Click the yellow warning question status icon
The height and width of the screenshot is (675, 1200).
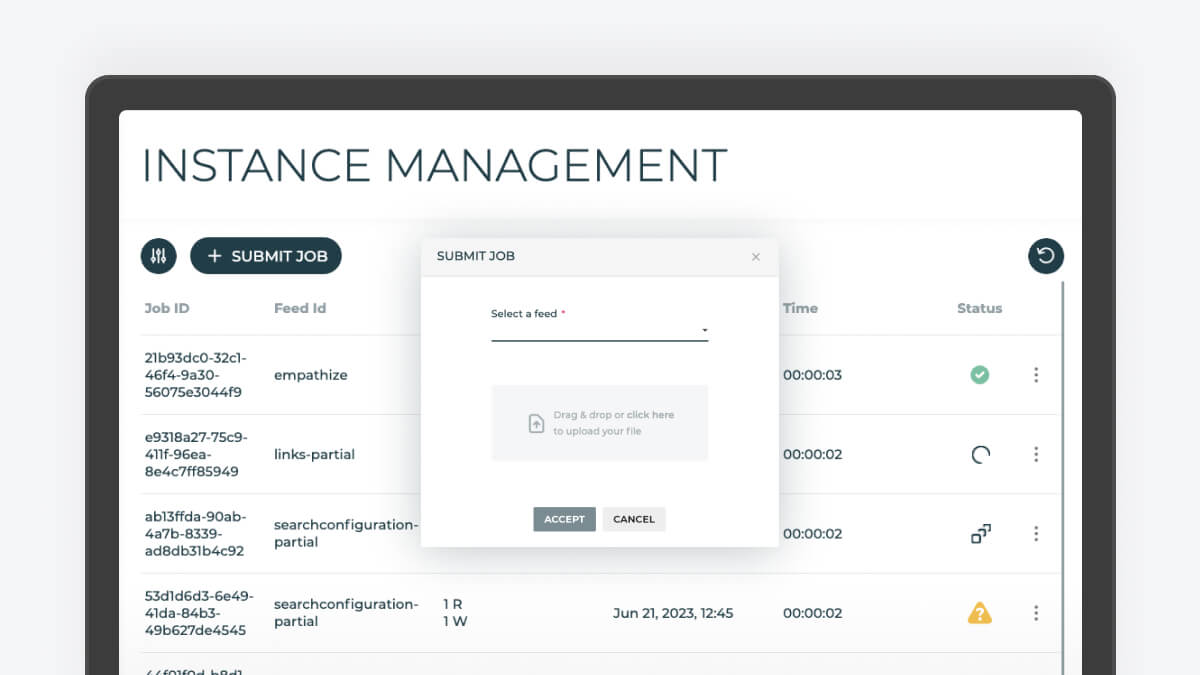[x=979, y=613]
